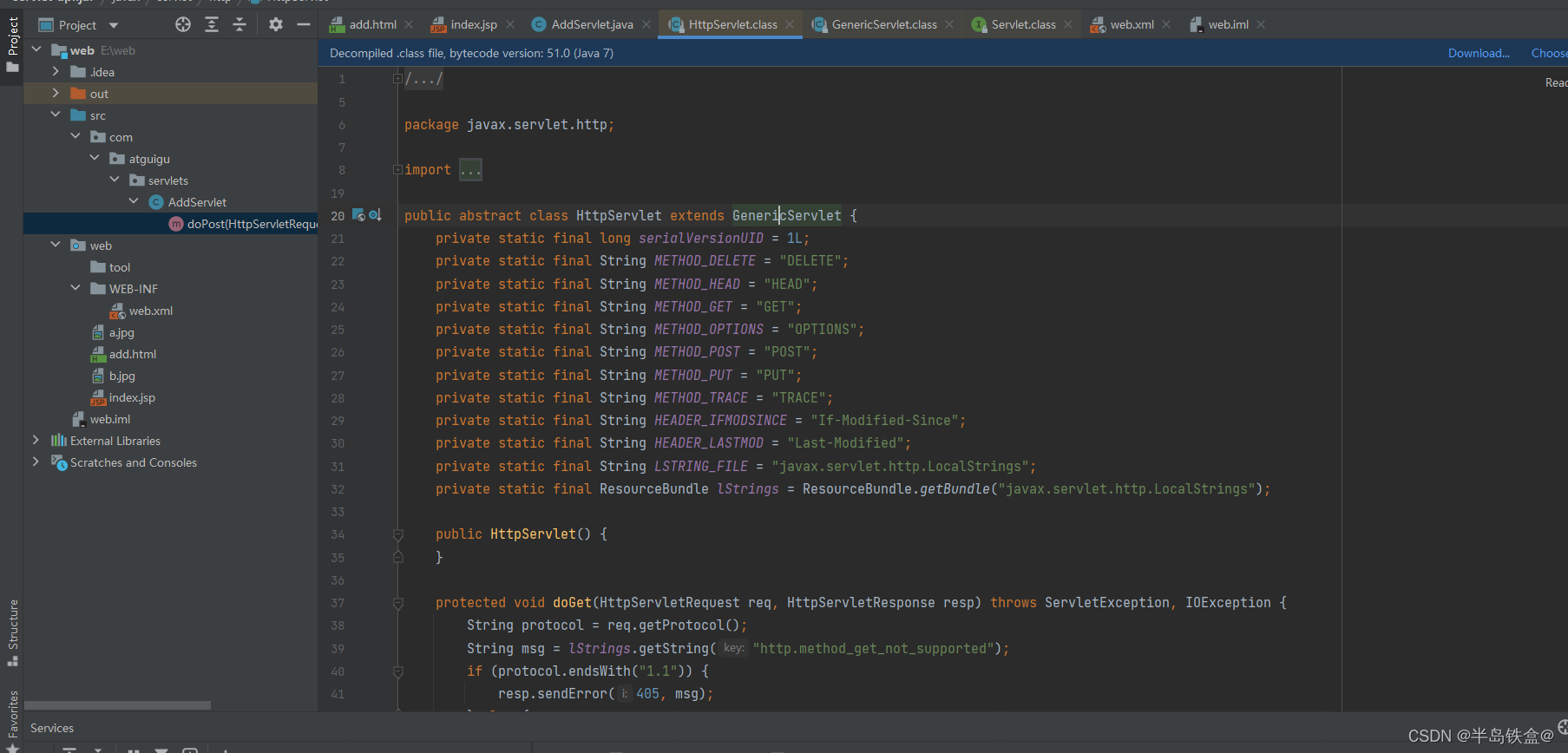Select web.iml in Project tree
The image size is (1568, 753).
tap(109, 419)
